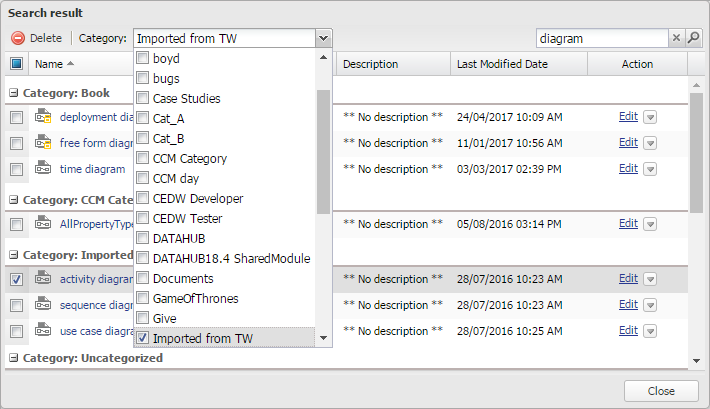The height and width of the screenshot is (409, 710).
Task: Select GameOfThrones in the category list
Action: pyautogui.click(x=142, y=298)
